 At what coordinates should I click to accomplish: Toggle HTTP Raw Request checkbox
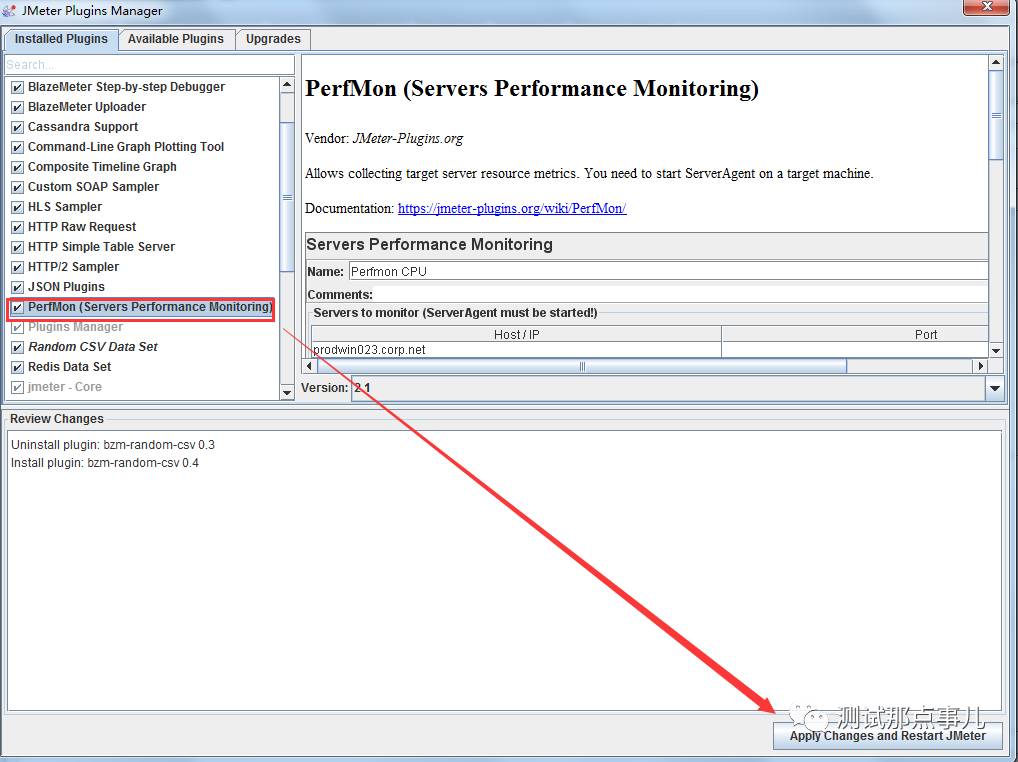(x=18, y=228)
